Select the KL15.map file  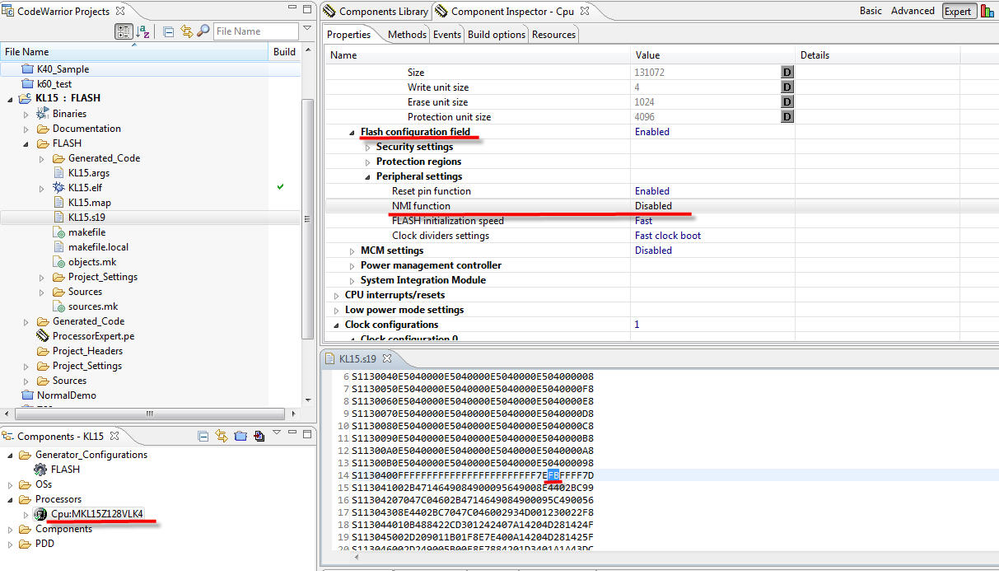(89, 203)
